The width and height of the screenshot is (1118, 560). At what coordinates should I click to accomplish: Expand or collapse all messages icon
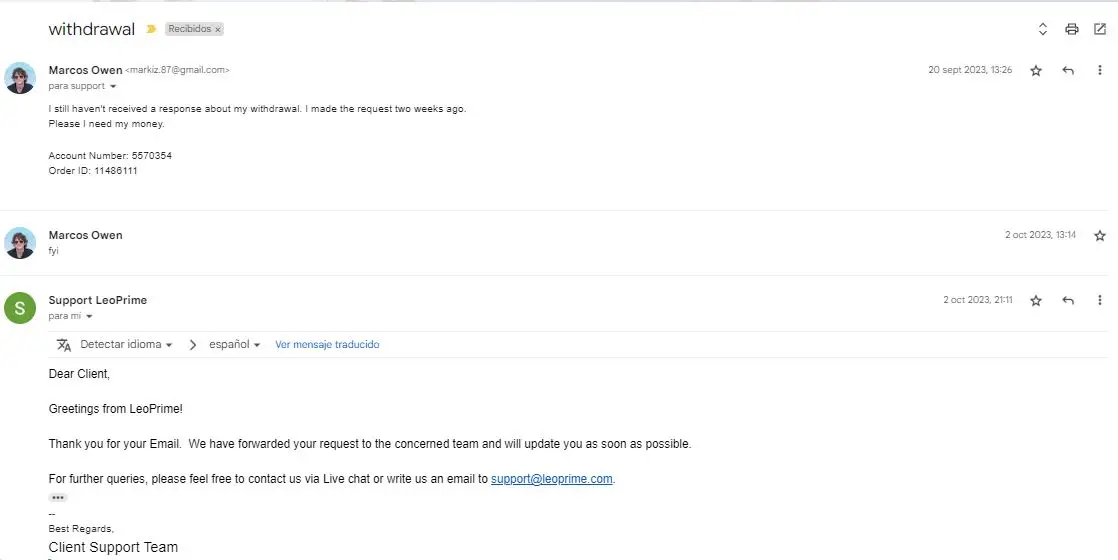click(x=1043, y=29)
